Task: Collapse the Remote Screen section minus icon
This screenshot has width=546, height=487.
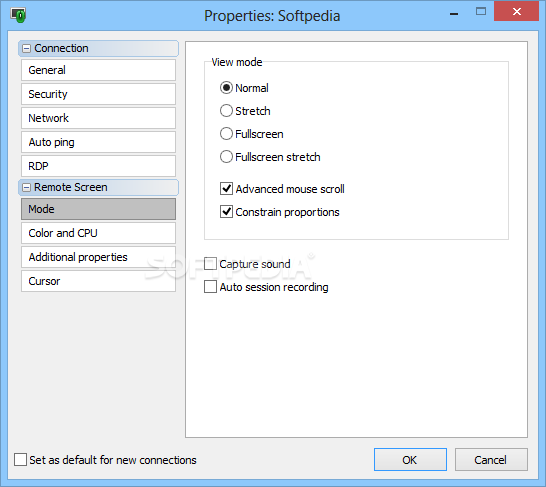Action: coord(26,188)
